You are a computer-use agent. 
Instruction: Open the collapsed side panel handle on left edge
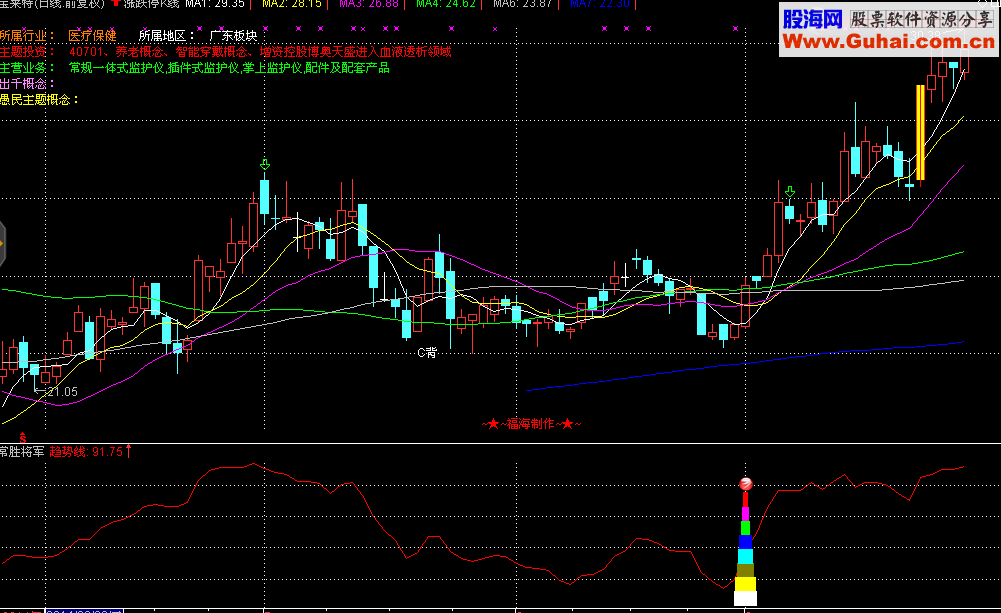pyautogui.click(x=3, y=243)
